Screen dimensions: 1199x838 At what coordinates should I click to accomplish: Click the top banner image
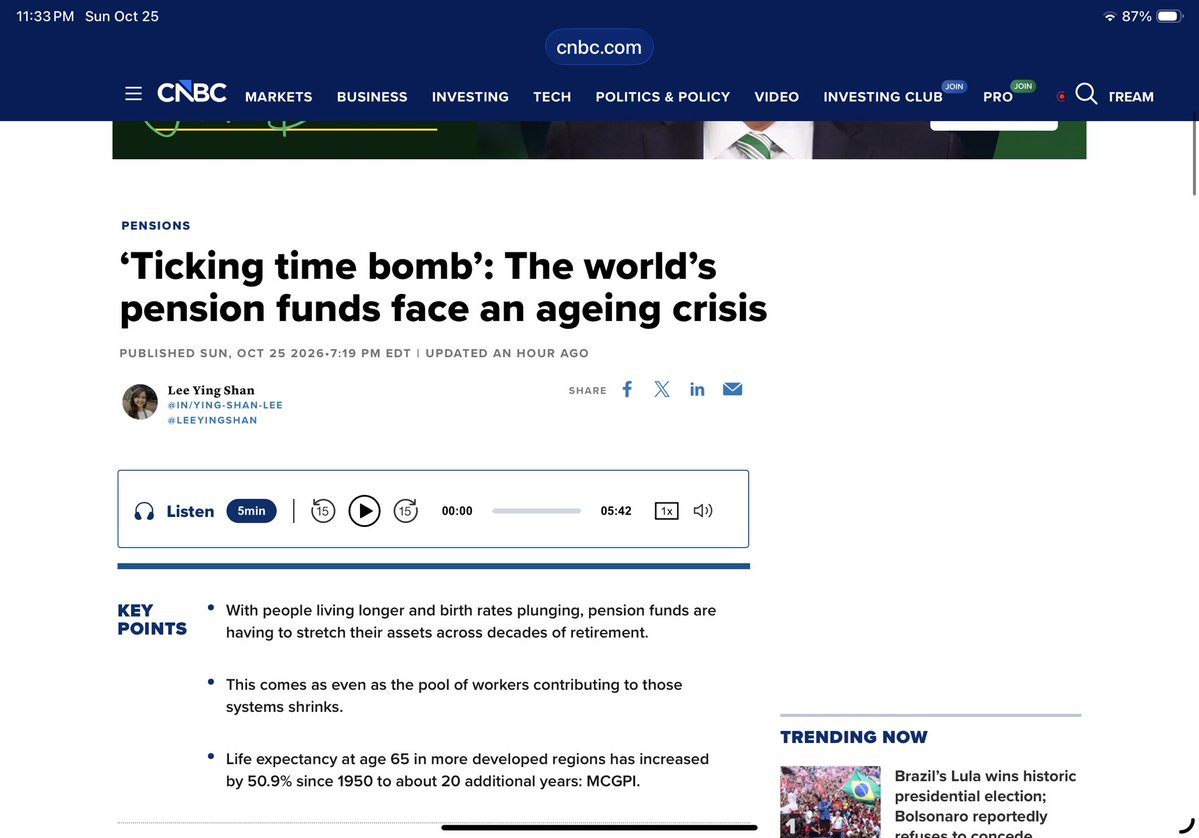click(599, 140)
